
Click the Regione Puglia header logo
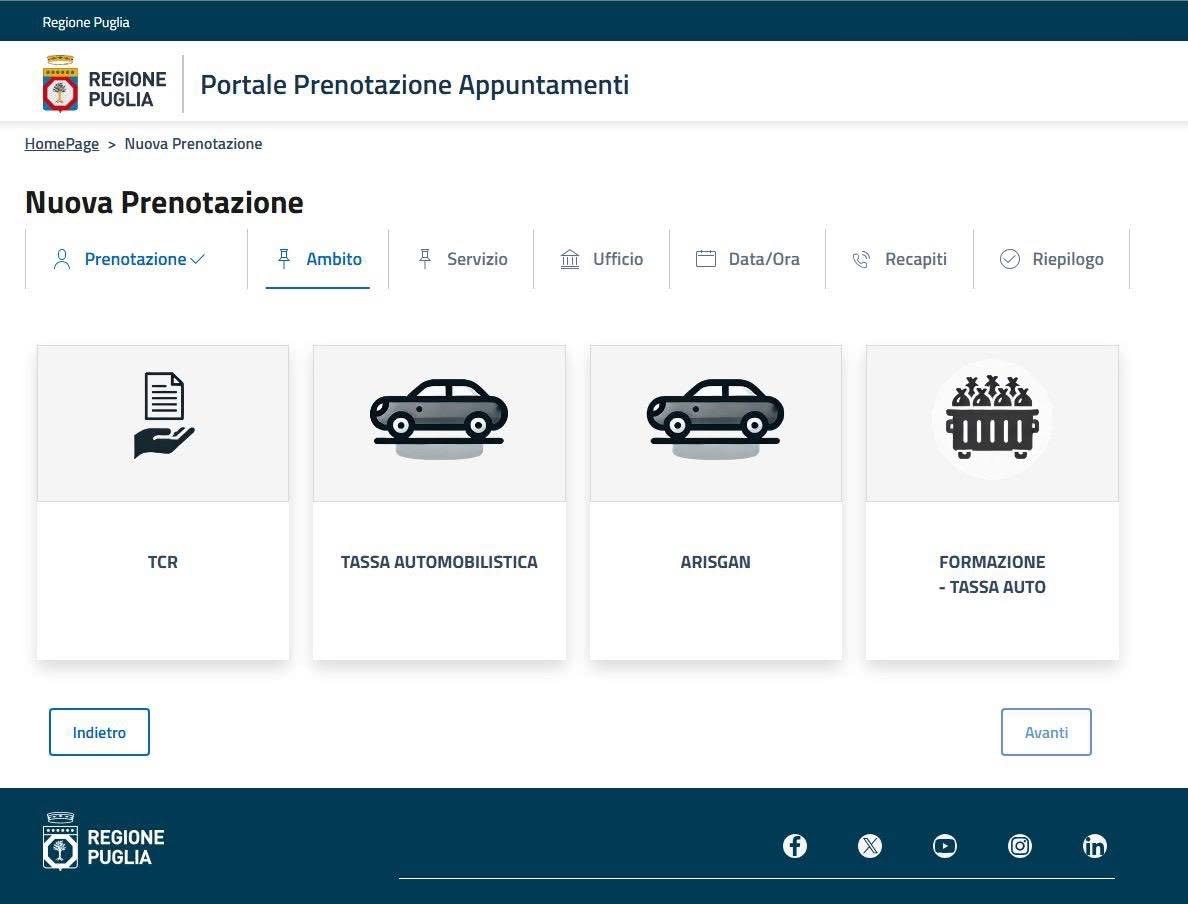pyautogui.click(x=105, y=84)
